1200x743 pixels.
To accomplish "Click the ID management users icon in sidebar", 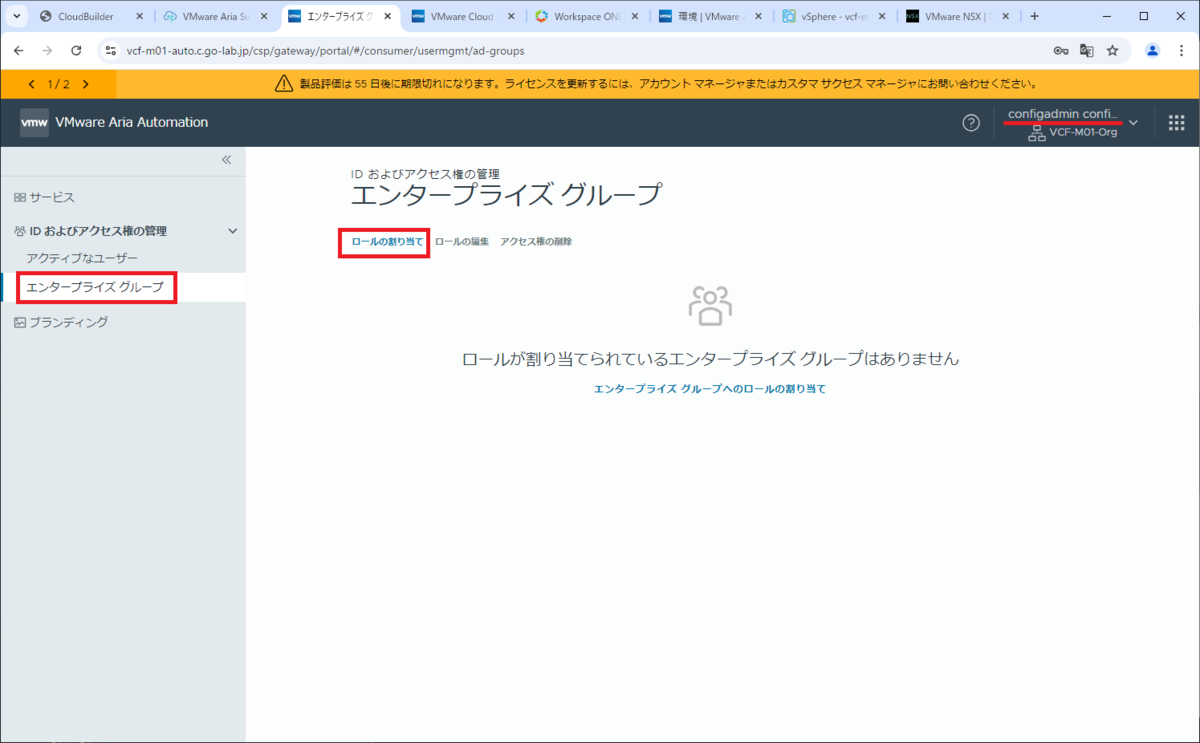I will pyautogui.click(x=20, y=231).
